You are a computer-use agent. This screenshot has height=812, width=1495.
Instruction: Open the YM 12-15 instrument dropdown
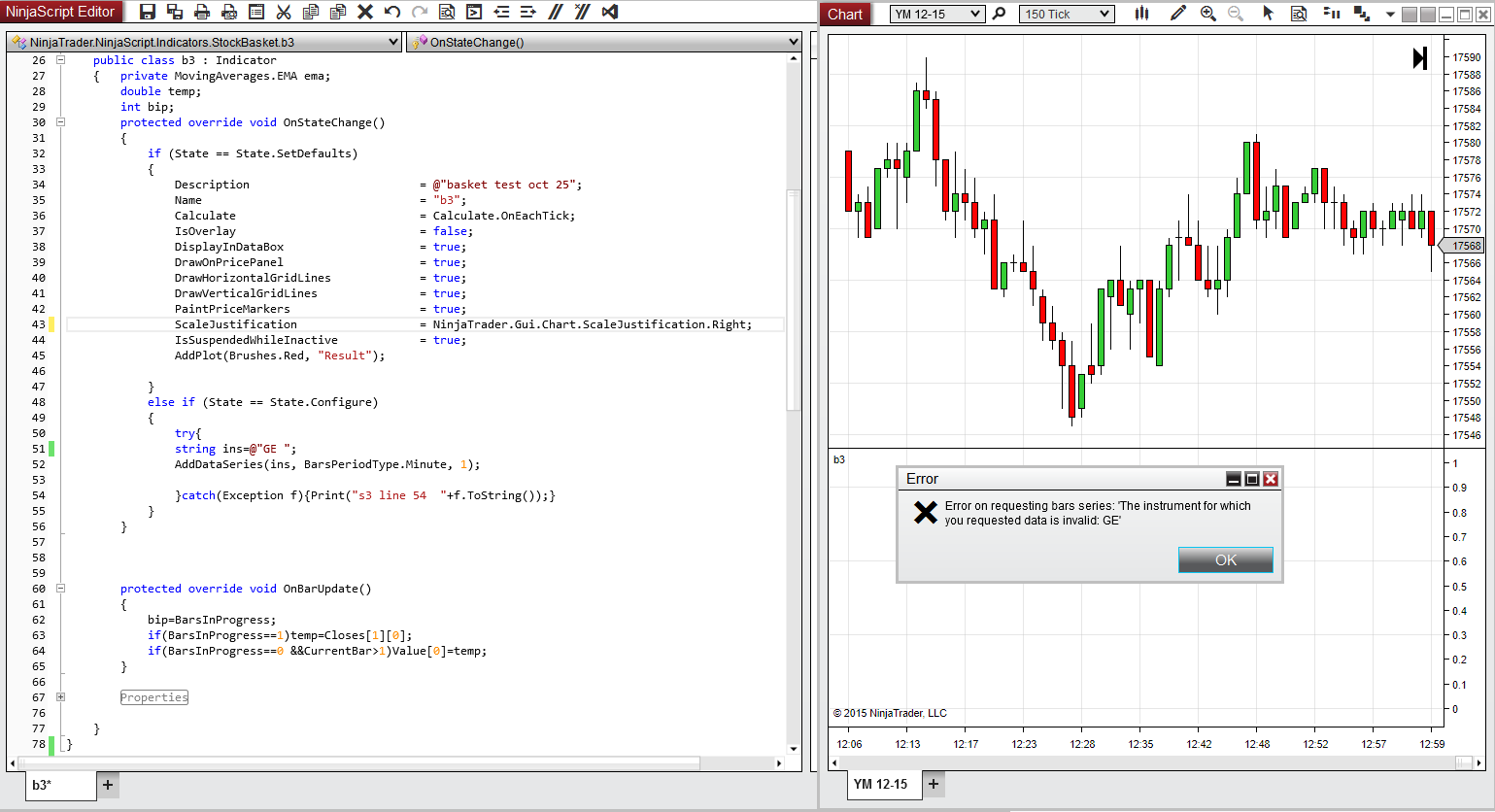click(937, 14)
